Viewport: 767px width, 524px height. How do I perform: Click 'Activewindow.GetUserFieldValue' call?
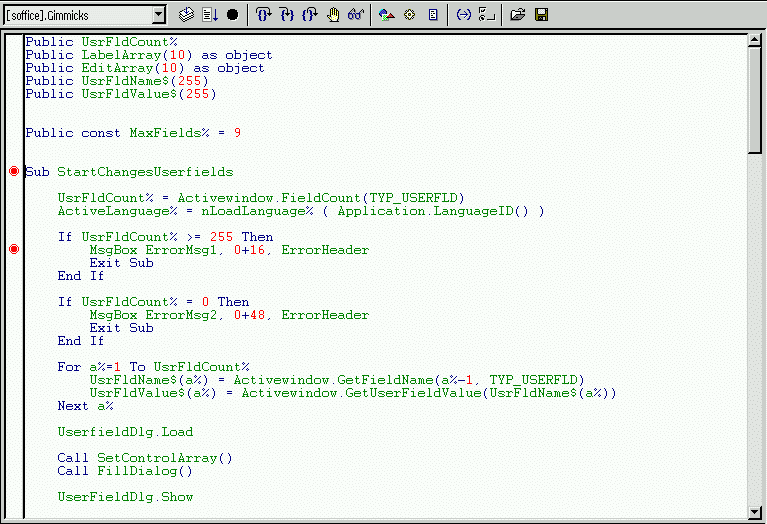pos(361,393)
